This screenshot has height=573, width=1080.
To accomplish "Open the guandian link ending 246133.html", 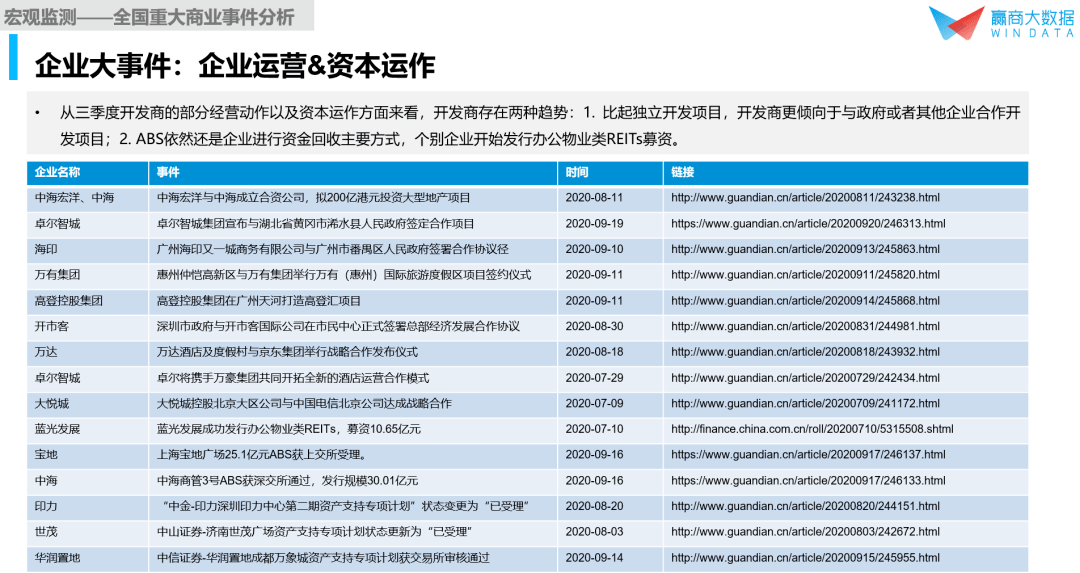I will pyautogui.click(x=808, y=481).
